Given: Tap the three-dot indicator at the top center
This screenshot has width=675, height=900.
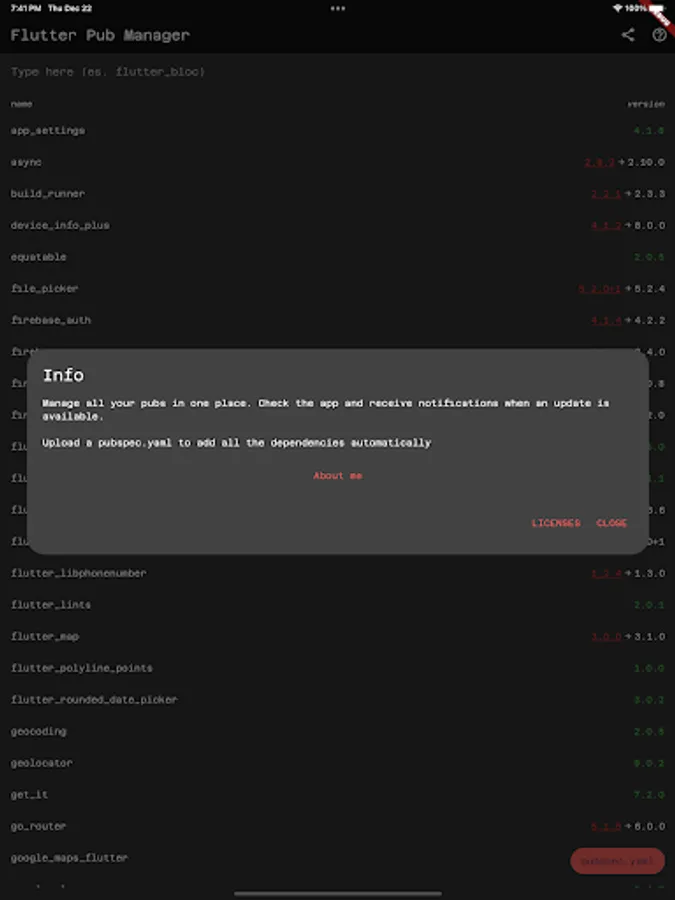Looking at the screenshot, I should coord(338,8).
